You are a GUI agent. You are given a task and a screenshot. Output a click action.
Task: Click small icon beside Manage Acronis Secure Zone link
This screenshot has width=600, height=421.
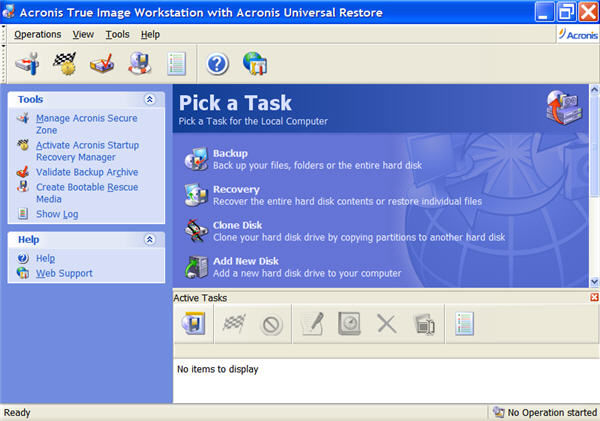[23, 118]
